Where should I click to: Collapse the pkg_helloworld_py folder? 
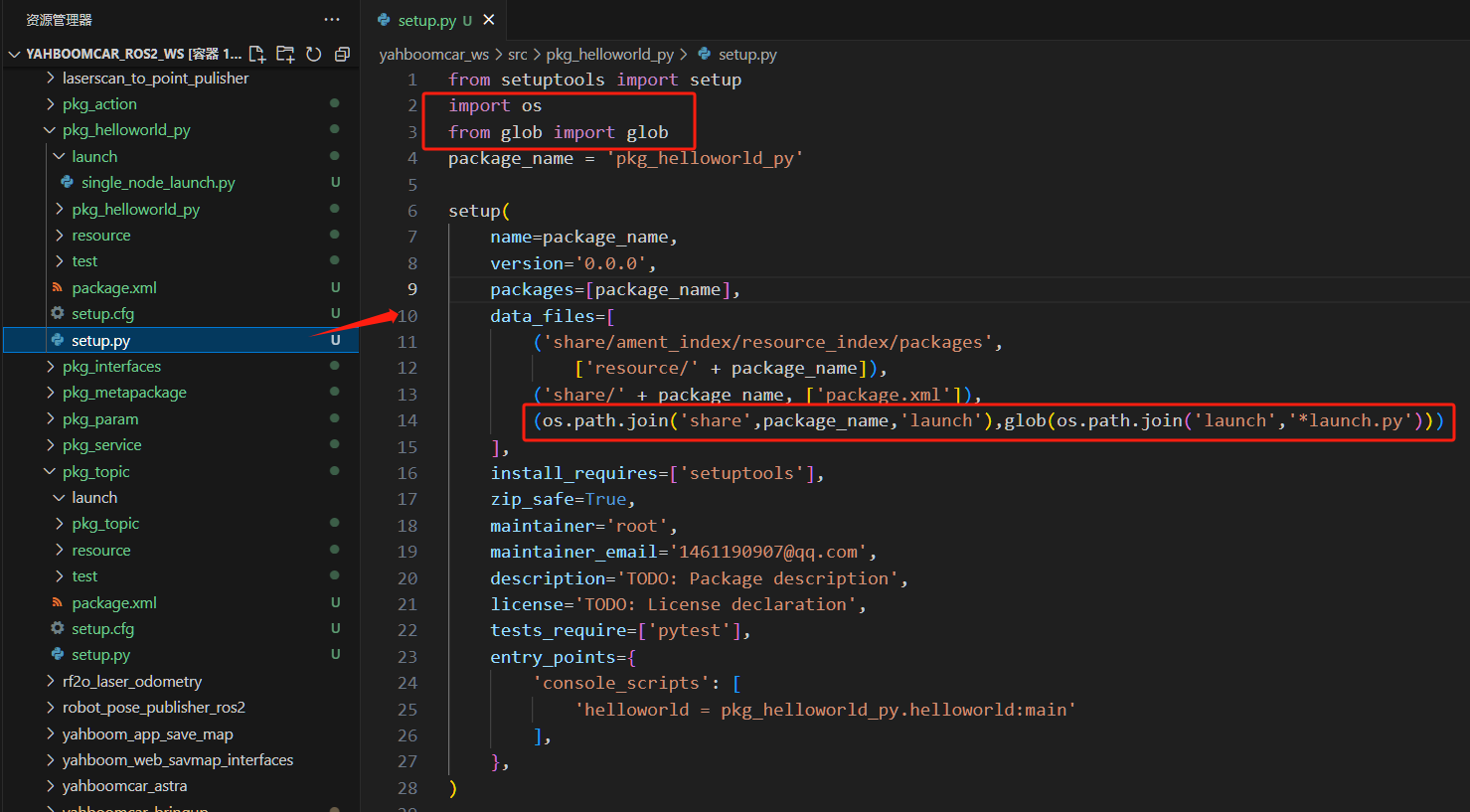click(125, 130)
